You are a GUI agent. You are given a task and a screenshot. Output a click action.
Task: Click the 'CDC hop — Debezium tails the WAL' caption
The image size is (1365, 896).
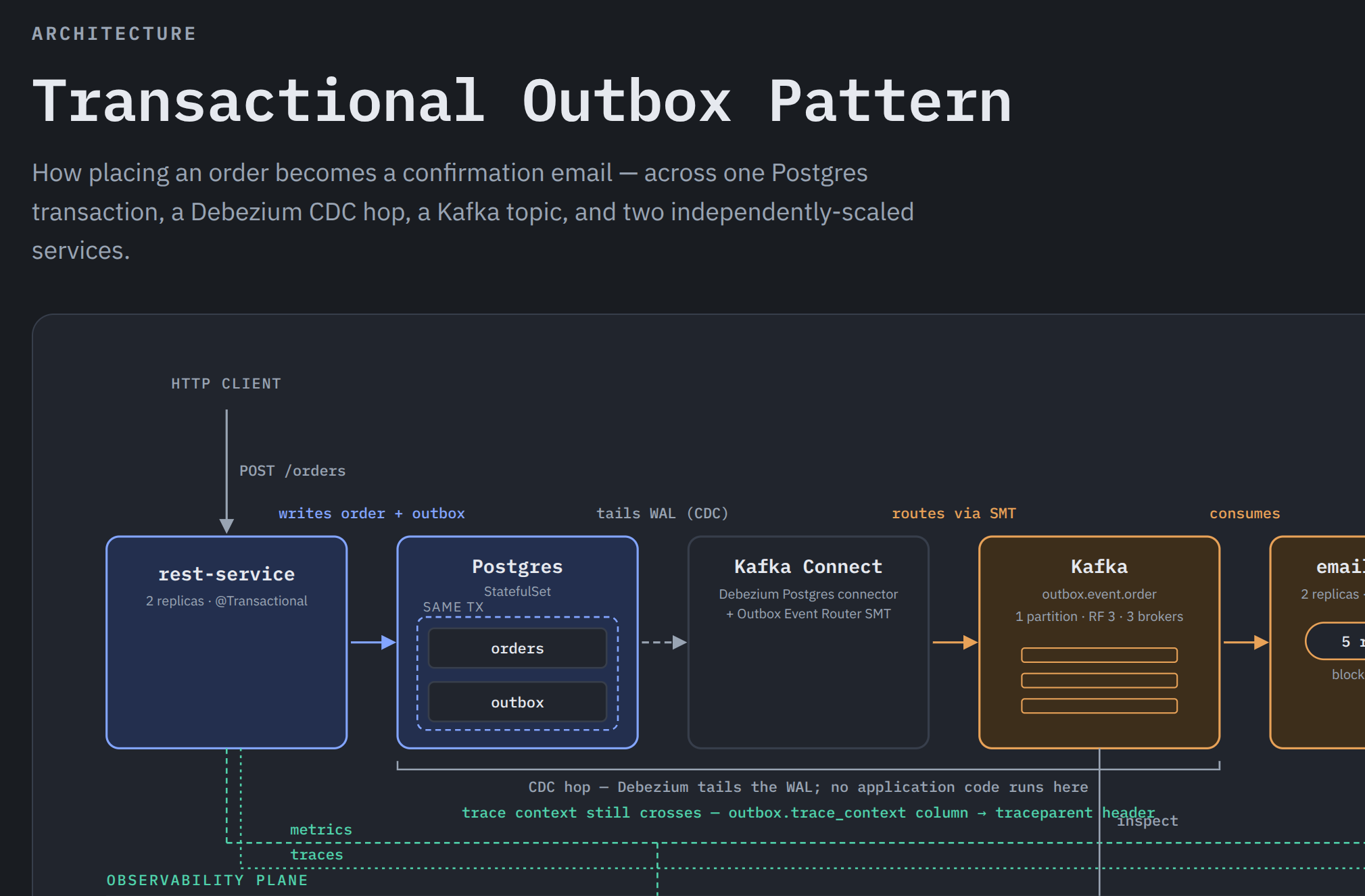click(x=808, y=787)
